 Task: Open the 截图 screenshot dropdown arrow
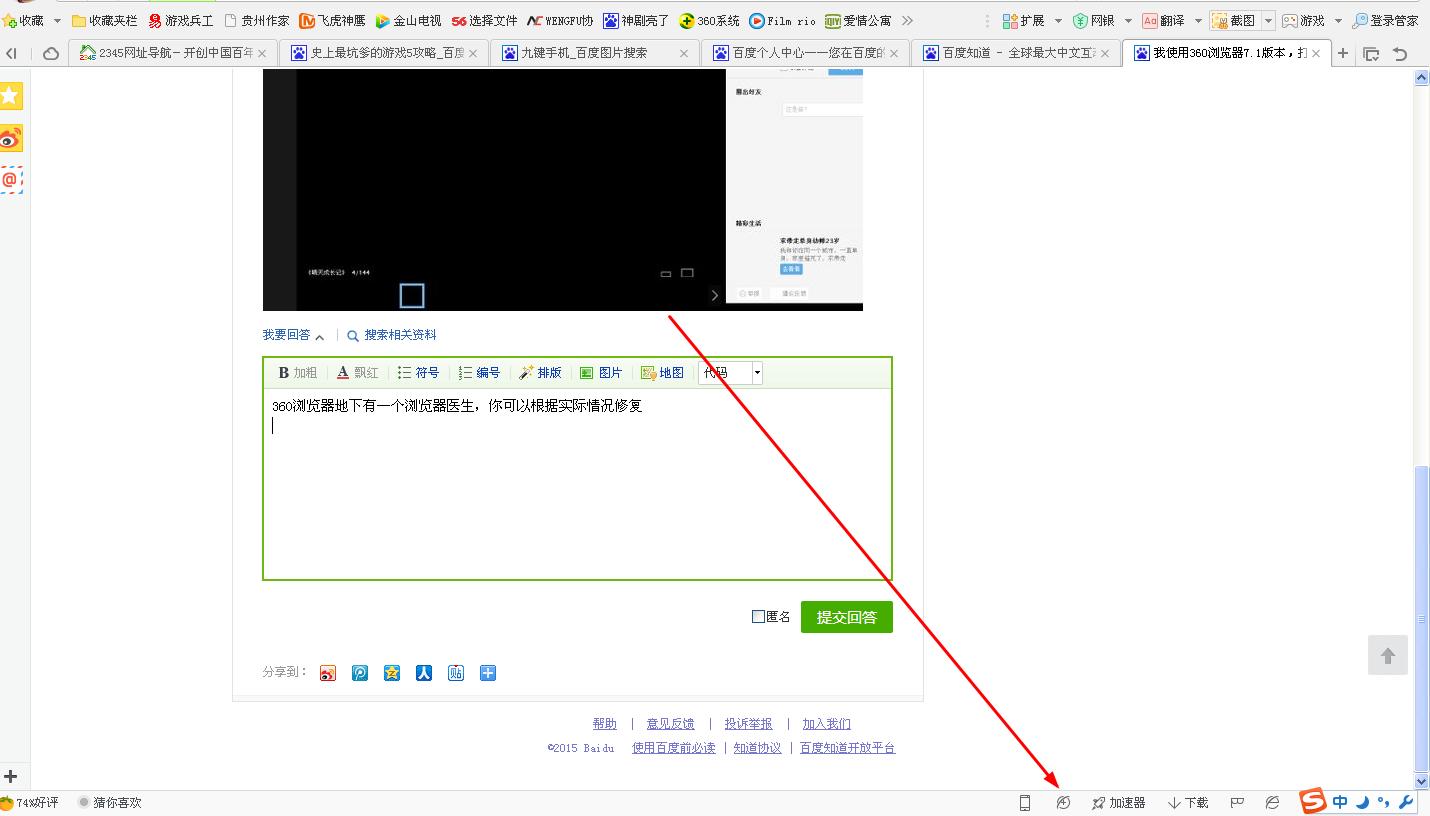[1268, 21]
